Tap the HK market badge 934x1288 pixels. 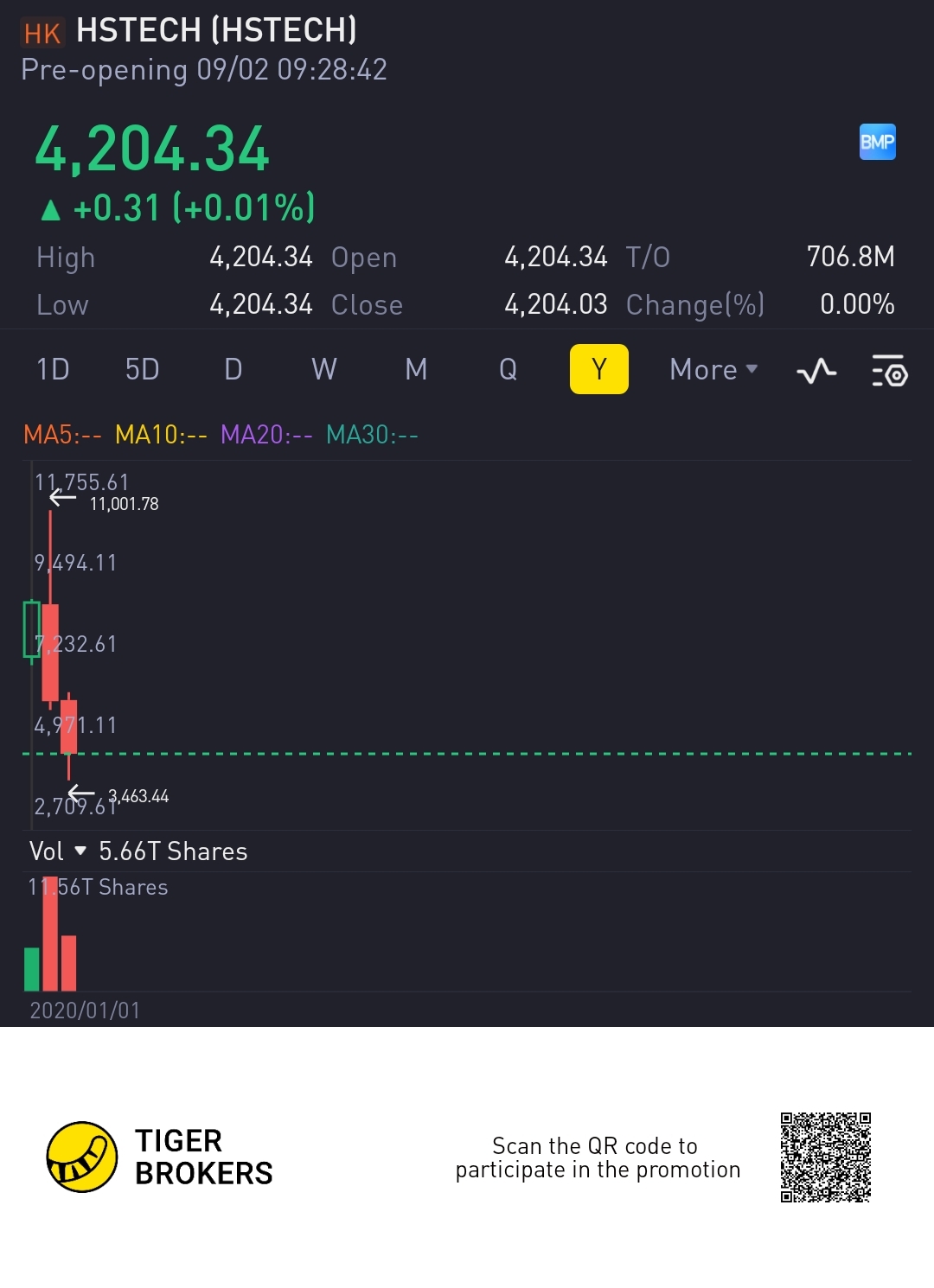pyautogui.click(x=42, y=33)
